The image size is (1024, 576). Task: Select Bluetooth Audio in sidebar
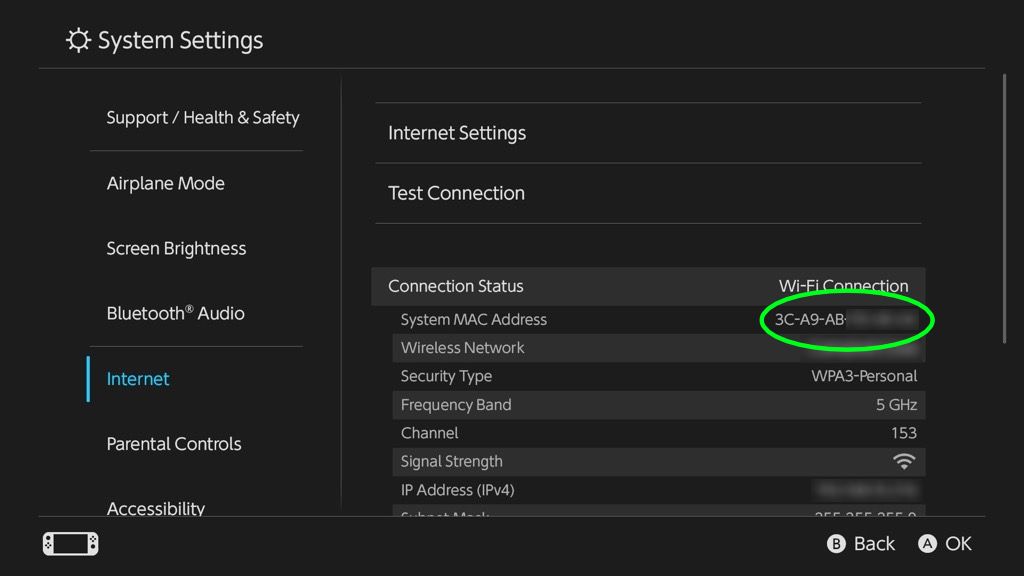click(x=176, y=313)
